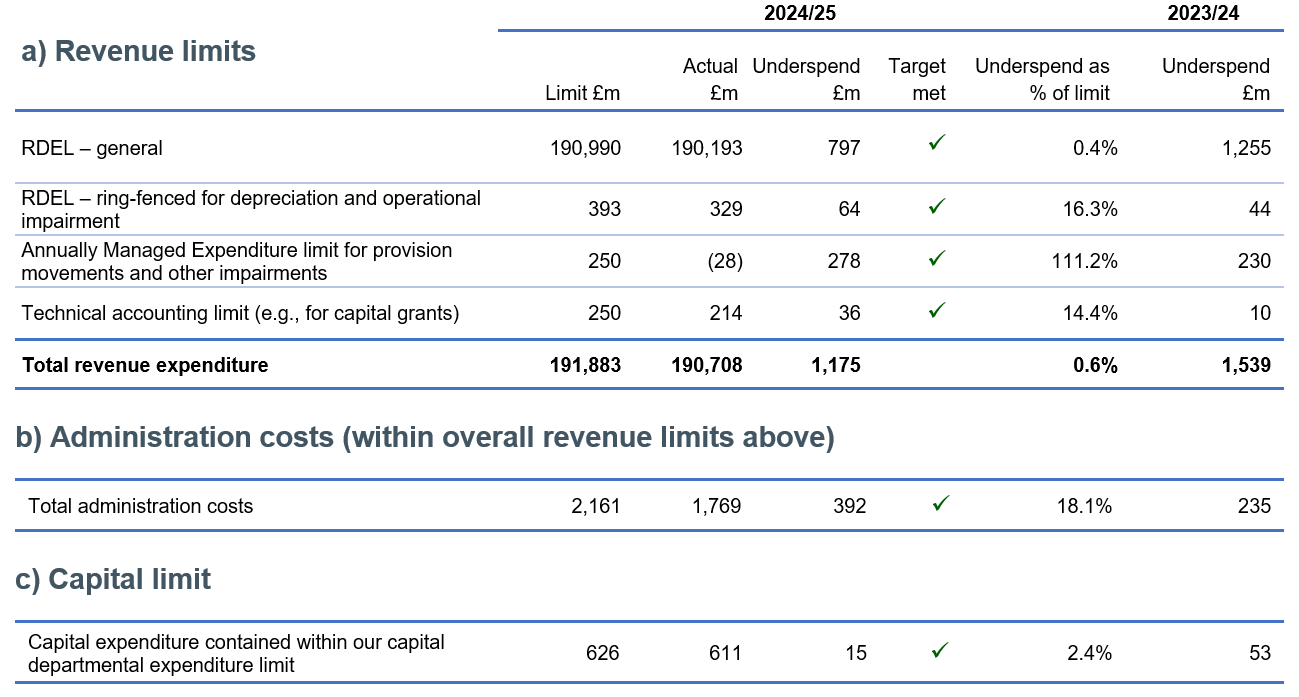Click the 'c) Capital limit' heading
This screenshot has height=697, width=1299.
click(x=115, y=579)
